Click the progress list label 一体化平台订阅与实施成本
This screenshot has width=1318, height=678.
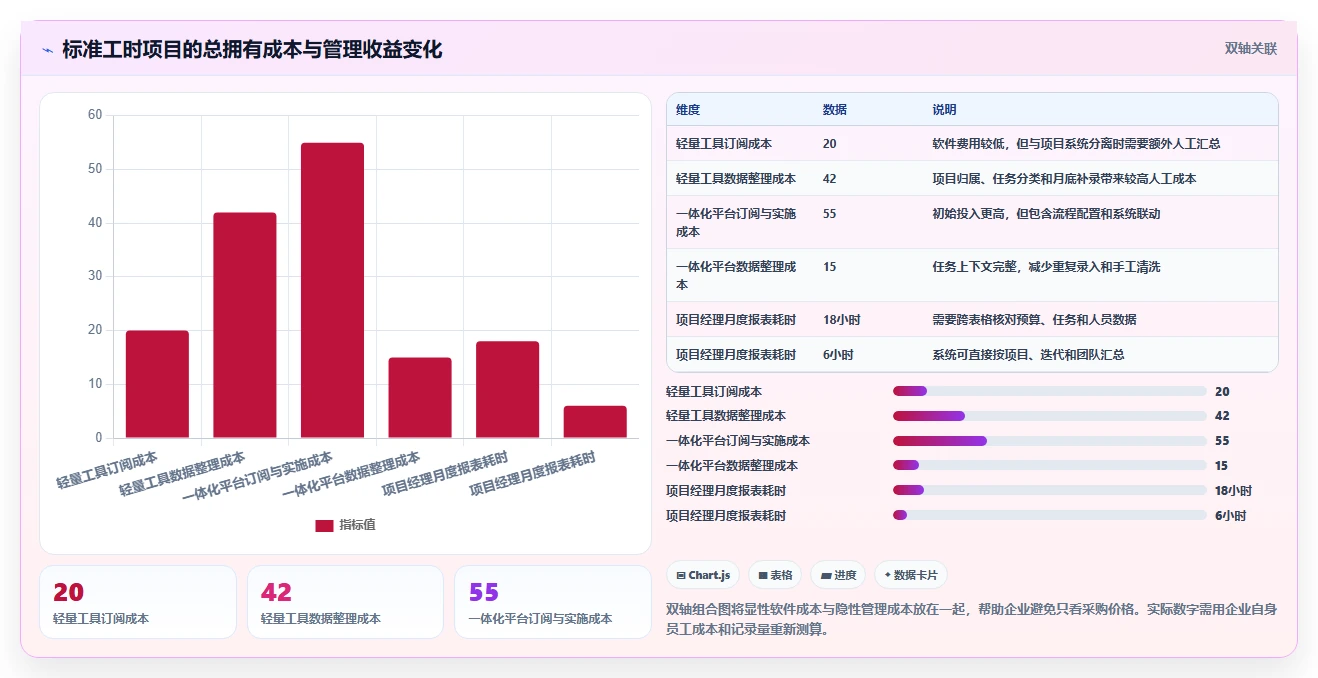(x=738, y=441)
